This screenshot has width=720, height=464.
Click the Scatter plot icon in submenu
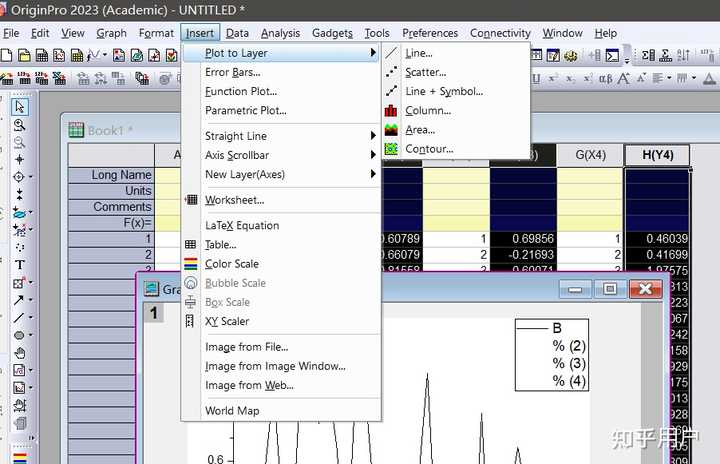click(391, 72)
